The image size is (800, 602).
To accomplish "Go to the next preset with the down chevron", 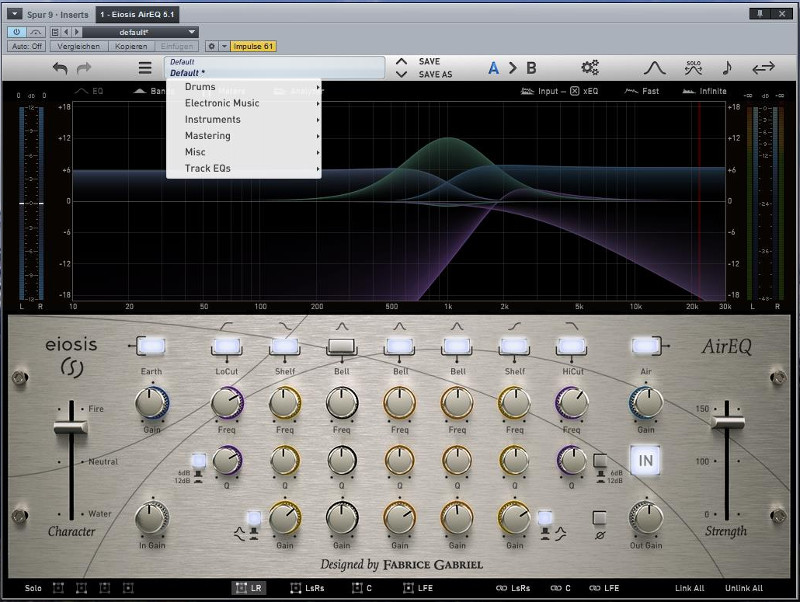I will coord(402,74).
